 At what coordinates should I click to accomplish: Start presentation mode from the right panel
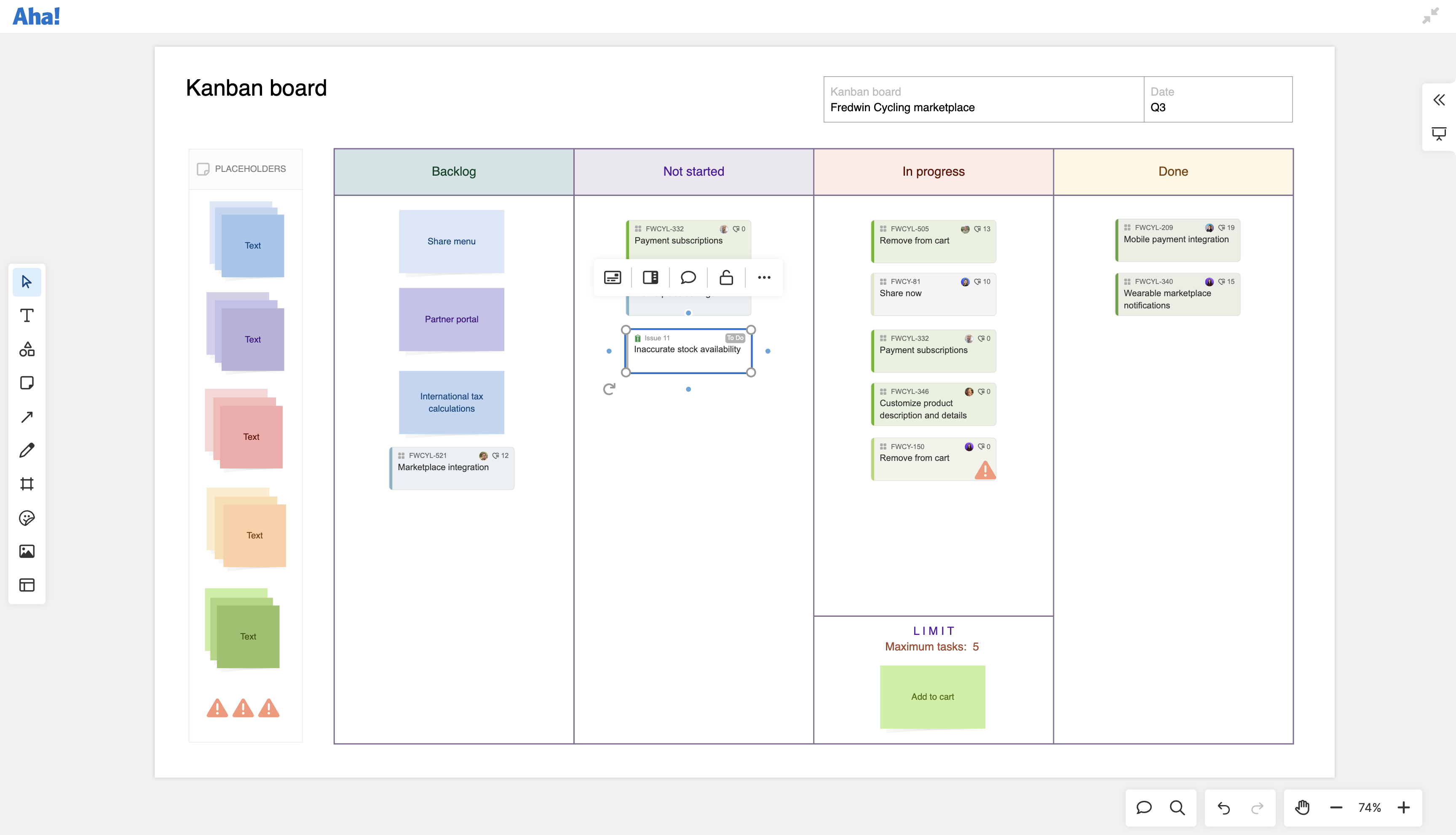(1439, 133)
